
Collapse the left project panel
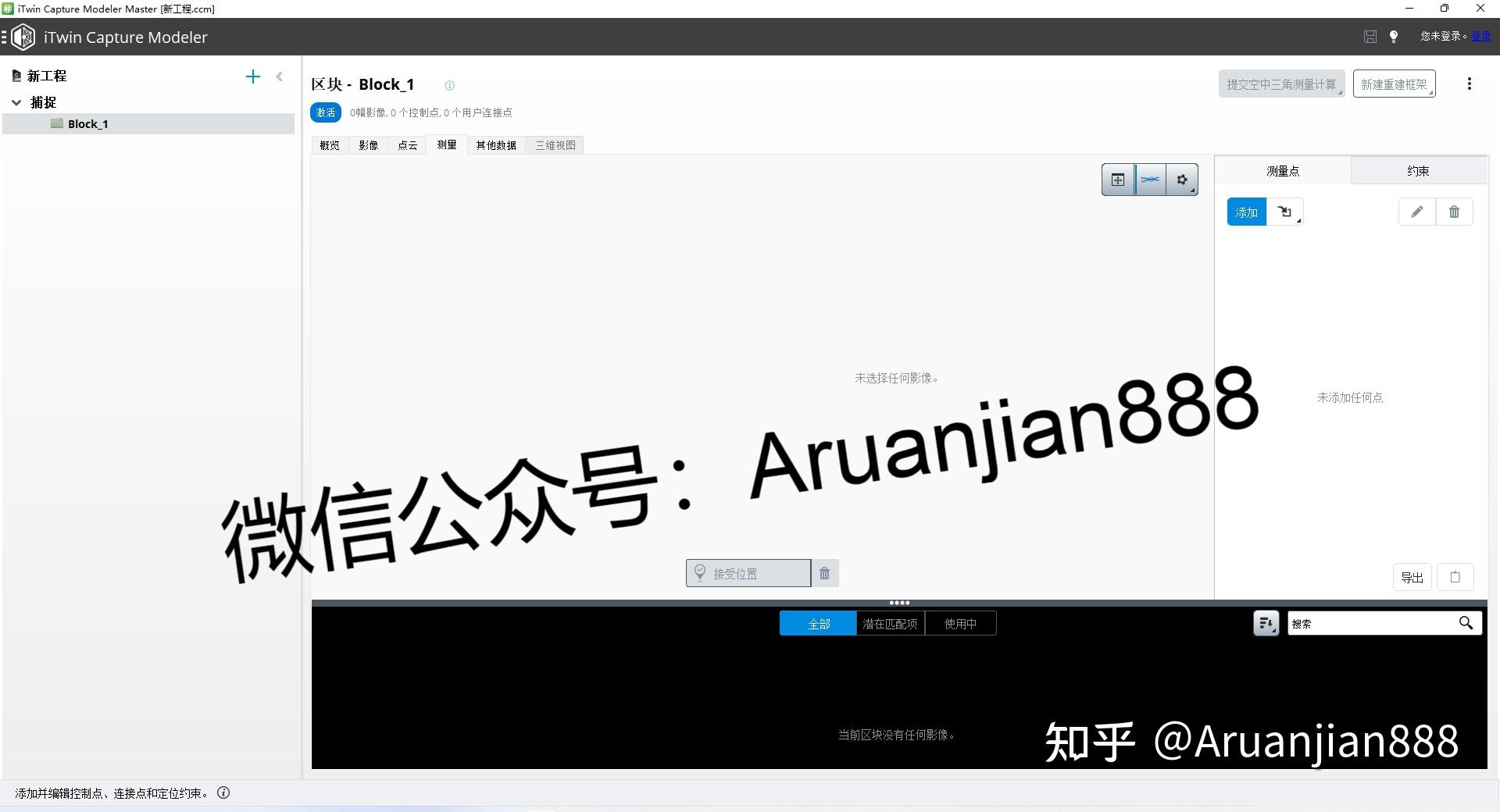(x=280, y=77)
